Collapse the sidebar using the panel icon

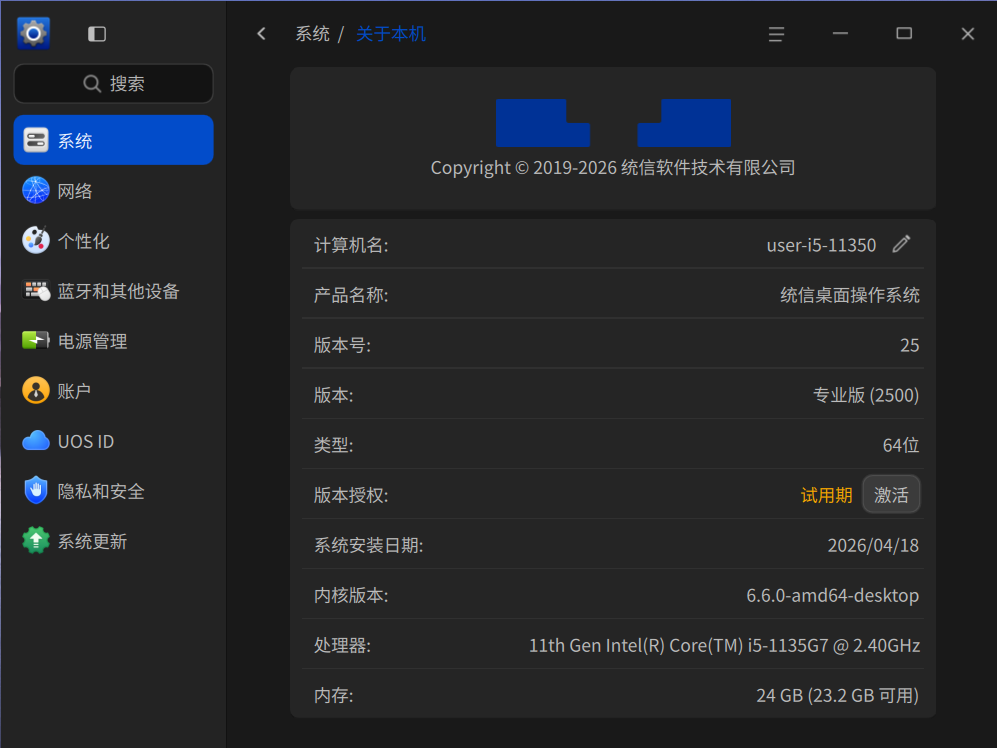click(x=96, y=33)
